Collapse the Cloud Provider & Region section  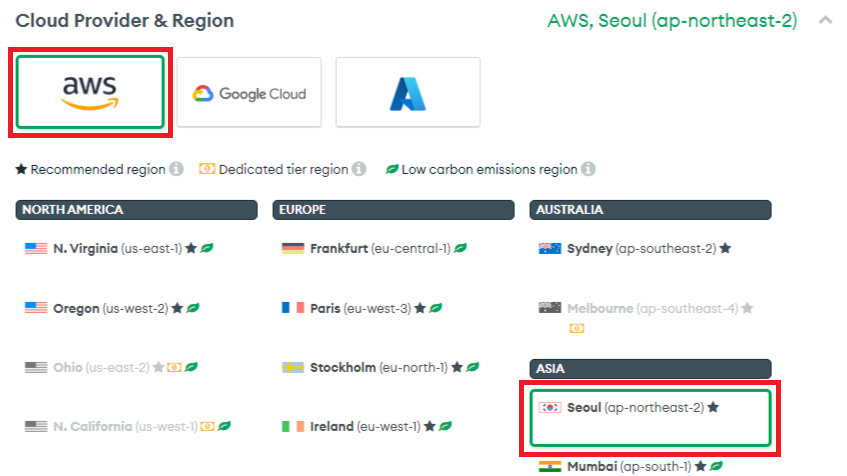[x=825, y=21]
